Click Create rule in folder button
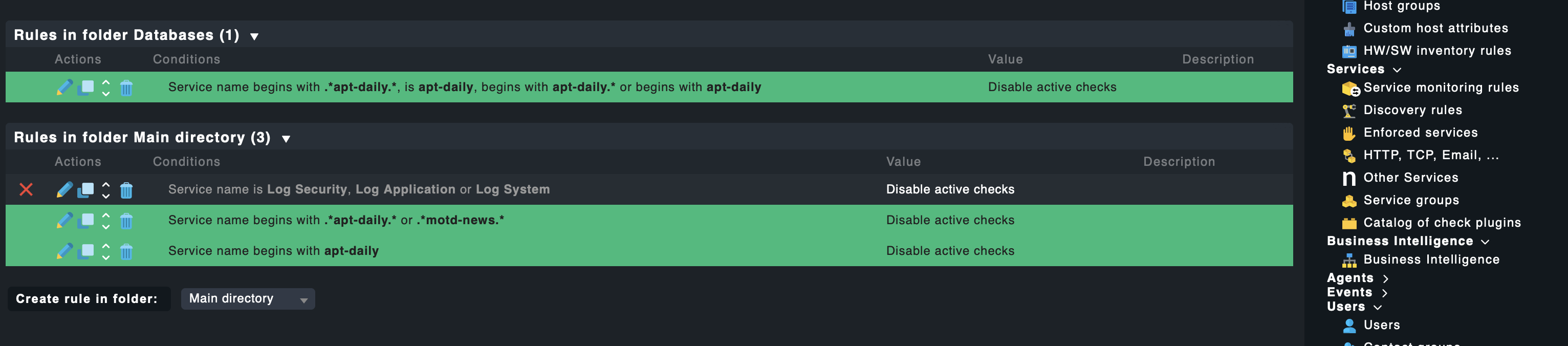Image resolution: width=1568 pixels, height=346 pixels. click(x=86, y=298)
